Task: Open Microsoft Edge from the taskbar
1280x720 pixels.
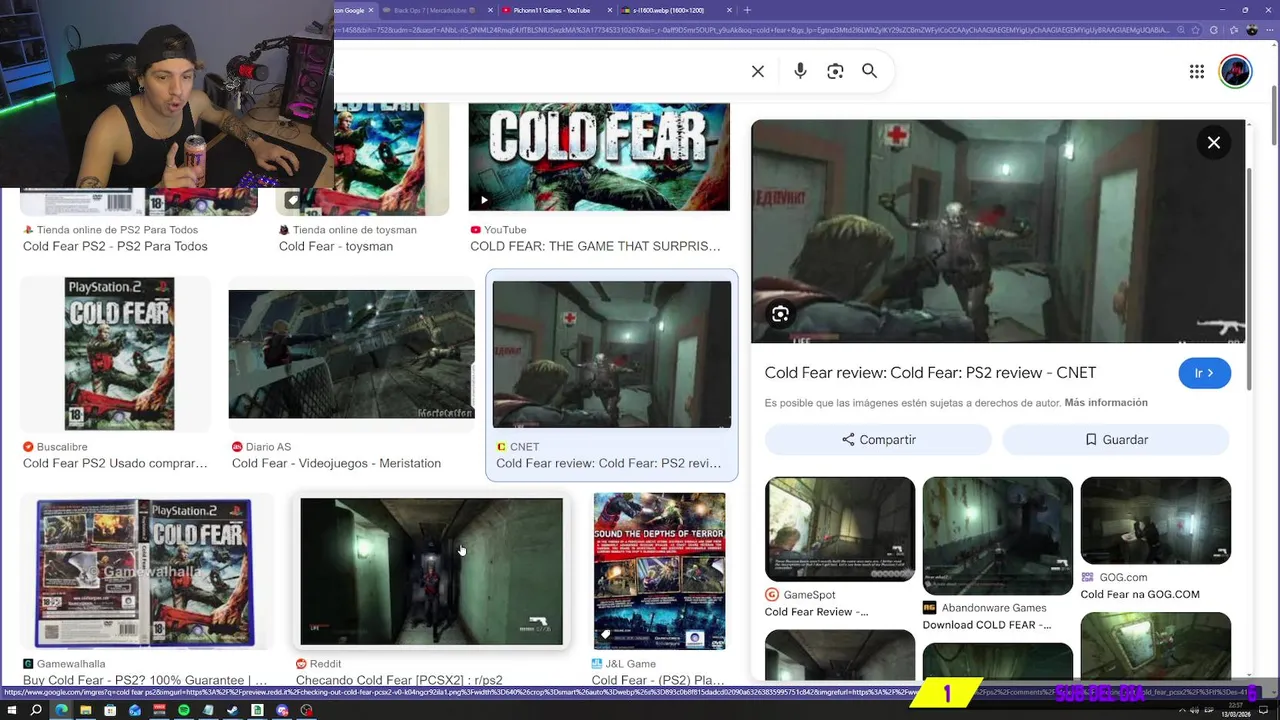Action: coord(61,710)
